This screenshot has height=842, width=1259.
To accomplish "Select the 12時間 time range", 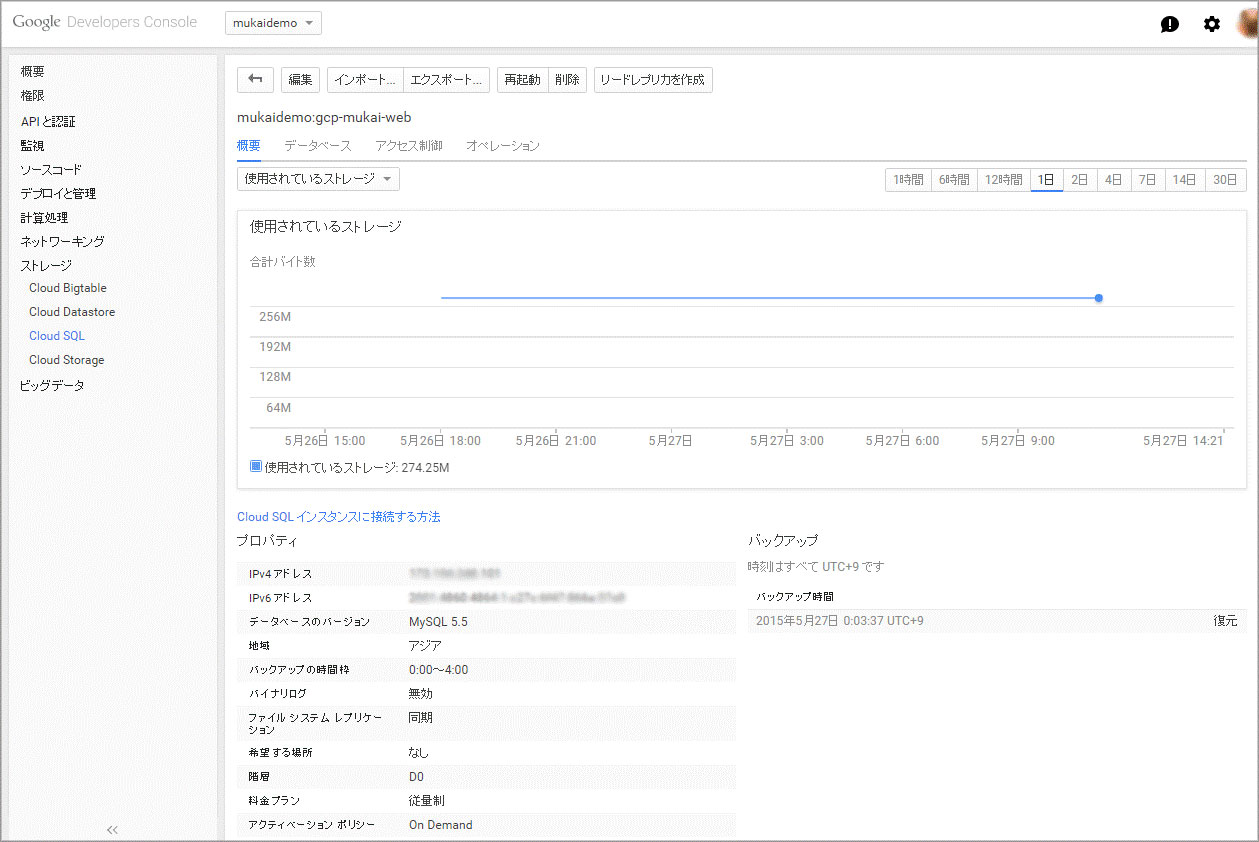I will 1004,180.
